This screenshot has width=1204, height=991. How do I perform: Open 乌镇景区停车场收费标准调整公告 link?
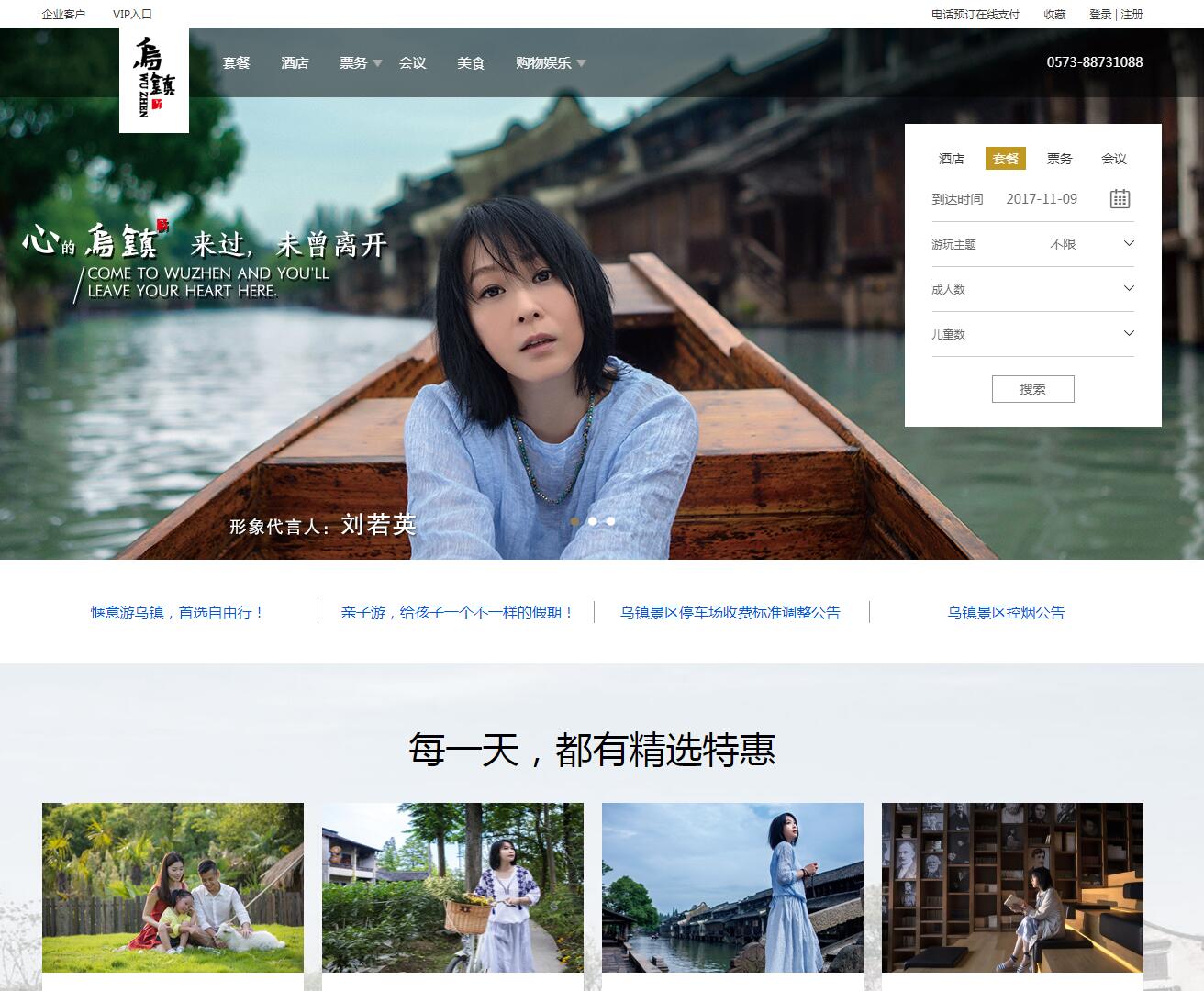[730, 612]
